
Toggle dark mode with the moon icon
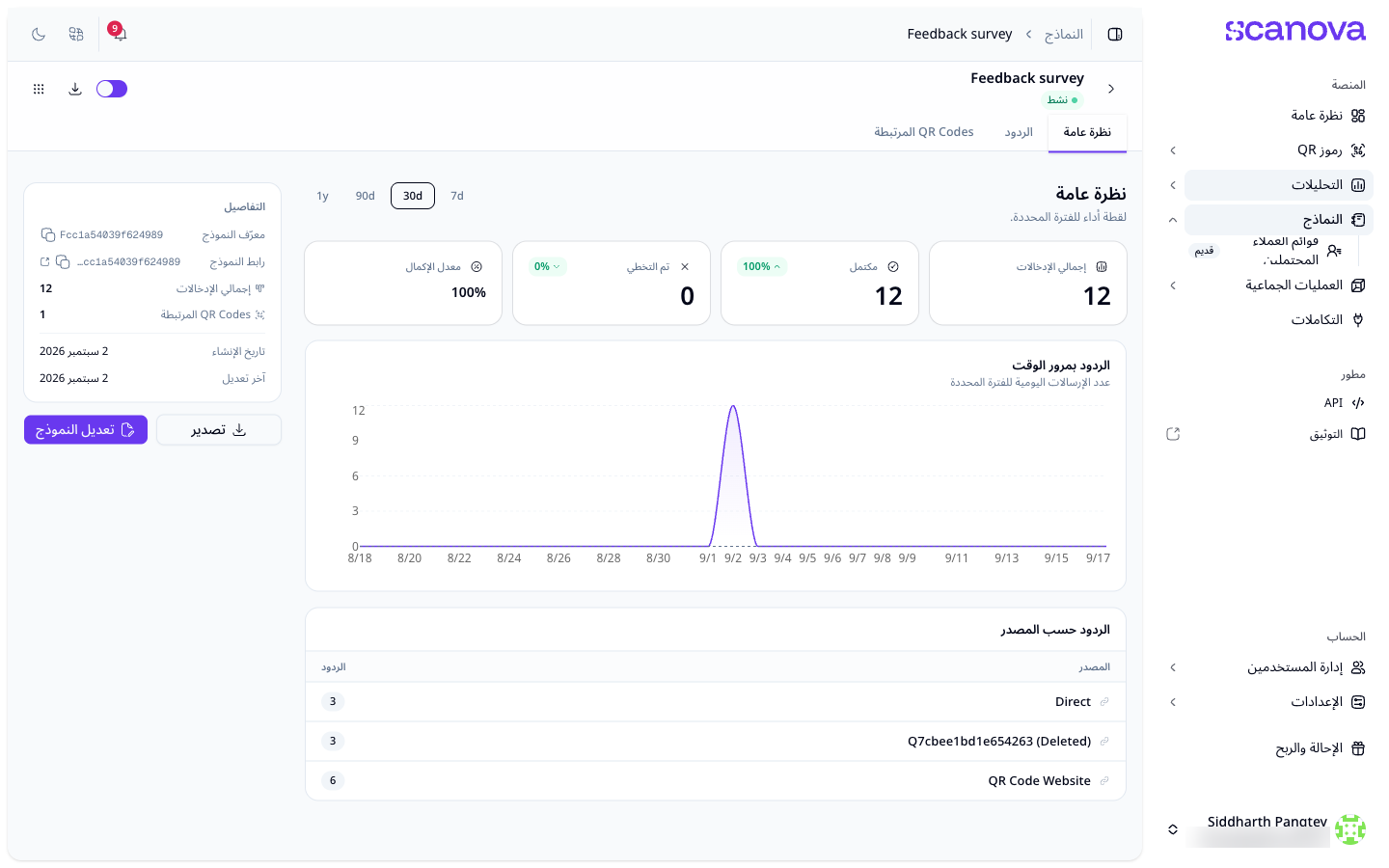click(39, 34)
